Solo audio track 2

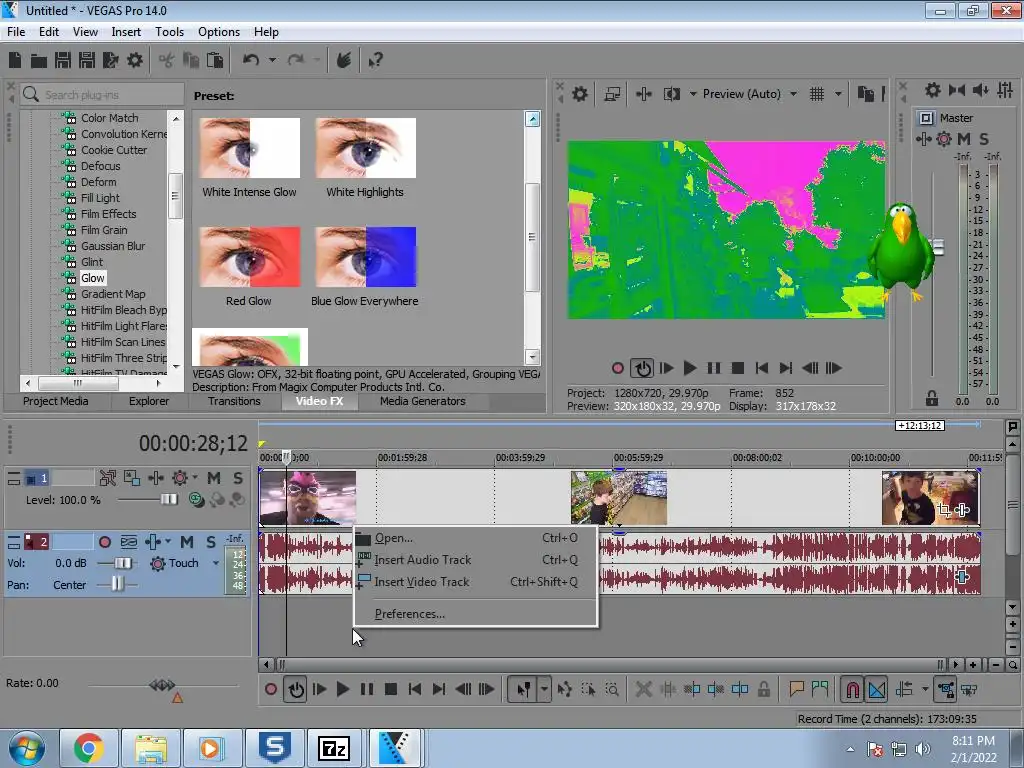pos(211,541)
